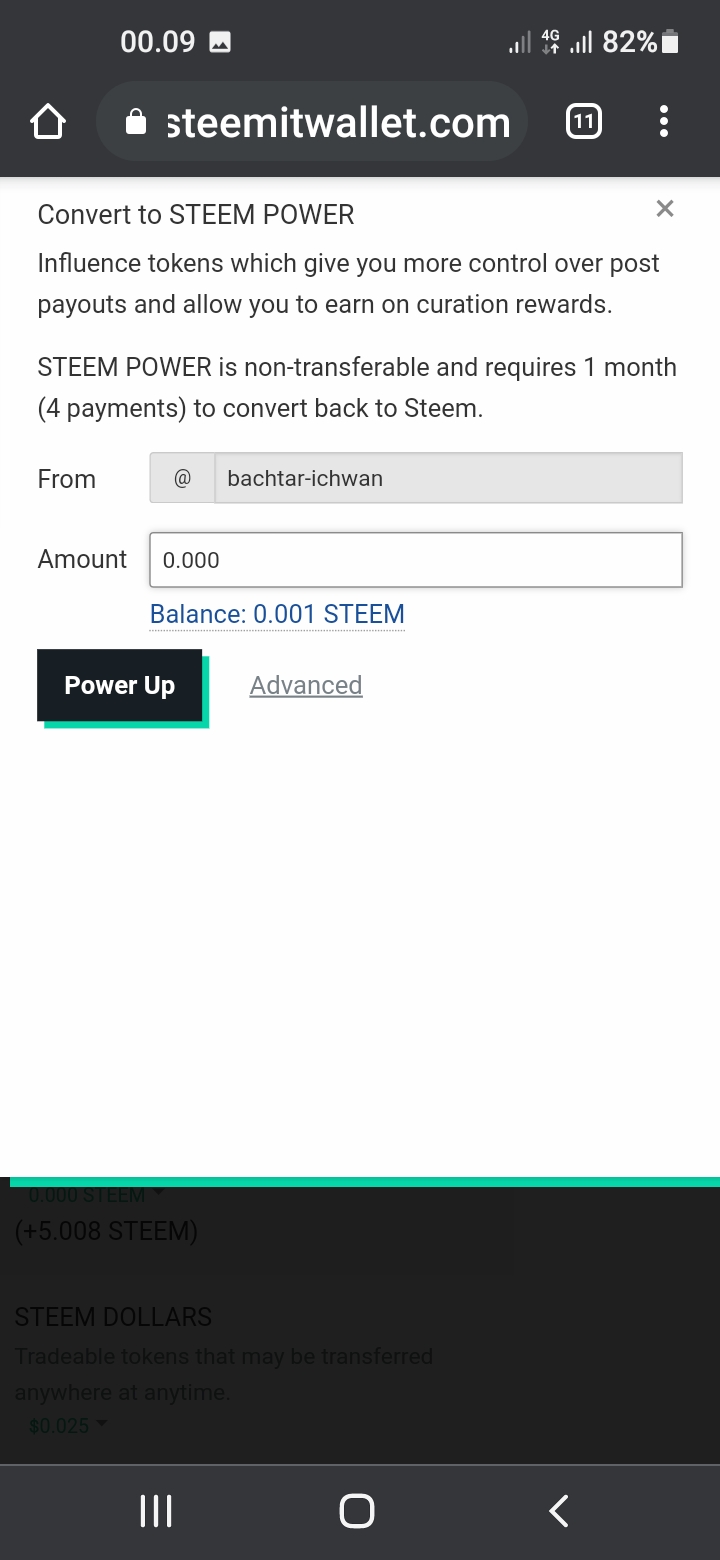Image resolution: width=720 pixels, height=1560 pixels.
Task: Tap the lock icon for site info
Action: 136,123
